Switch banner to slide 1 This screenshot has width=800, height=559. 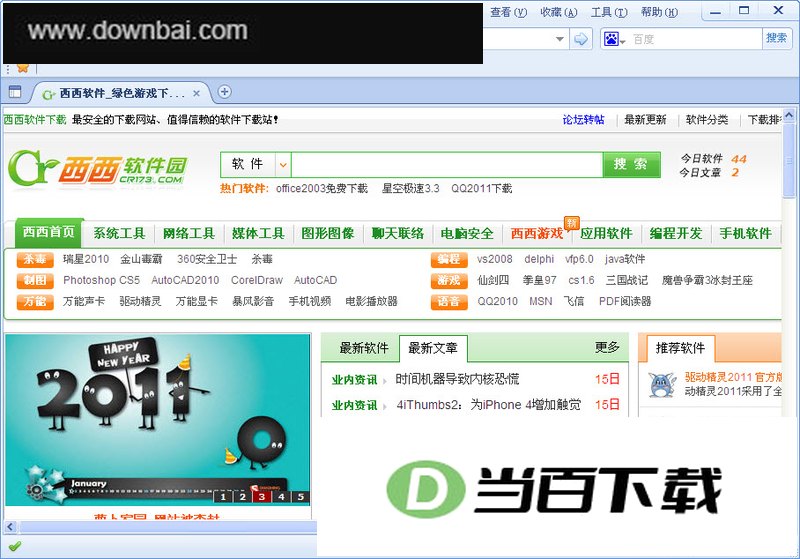pyautogui.click(x=223, y=496)
